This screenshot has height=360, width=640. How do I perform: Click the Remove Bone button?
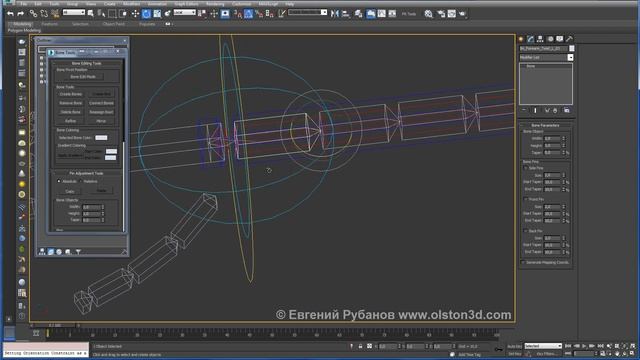click(71, 103)
